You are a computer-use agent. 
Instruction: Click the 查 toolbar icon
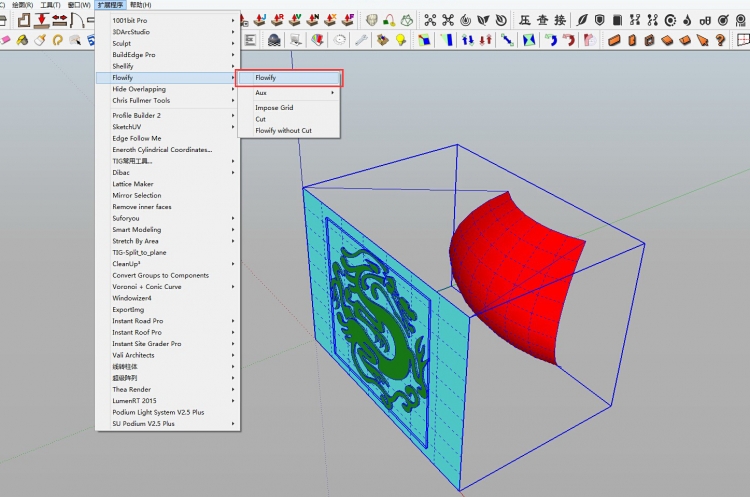tap(542, 20)
